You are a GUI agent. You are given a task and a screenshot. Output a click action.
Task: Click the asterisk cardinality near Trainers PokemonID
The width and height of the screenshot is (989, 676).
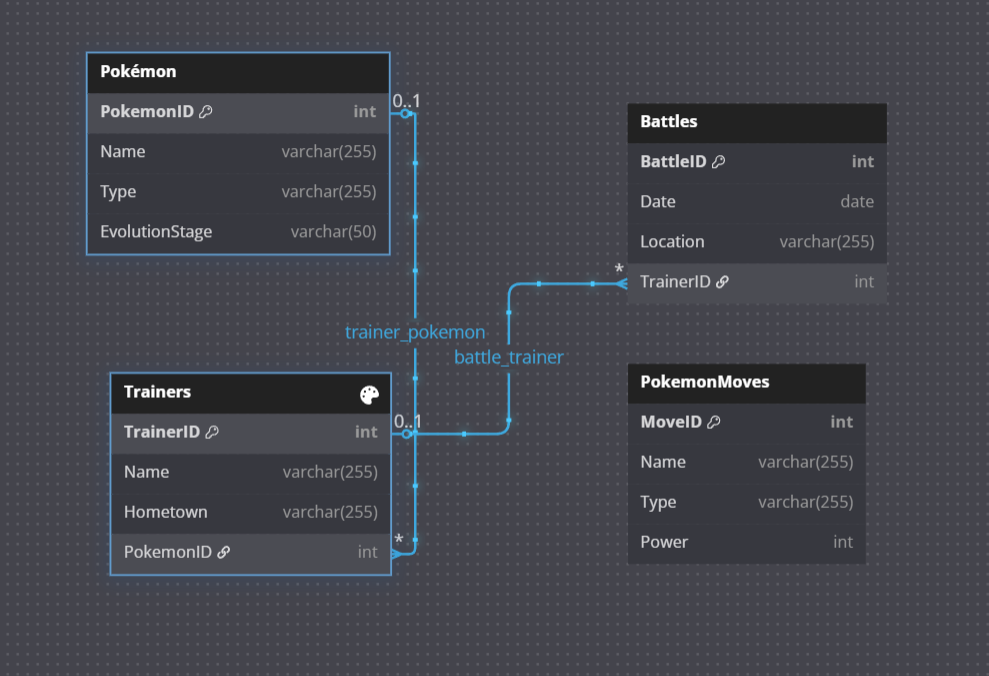click(399, 540)
